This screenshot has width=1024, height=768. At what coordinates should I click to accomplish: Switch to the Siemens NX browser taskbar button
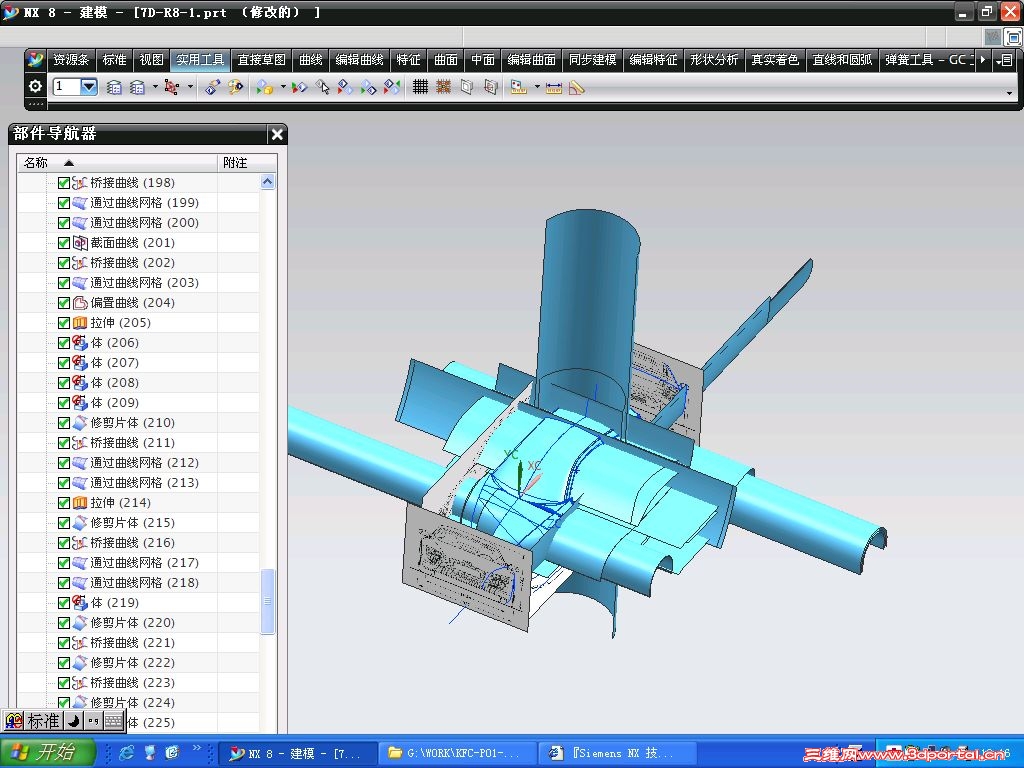pyautogui.click(x=616, y=753)
